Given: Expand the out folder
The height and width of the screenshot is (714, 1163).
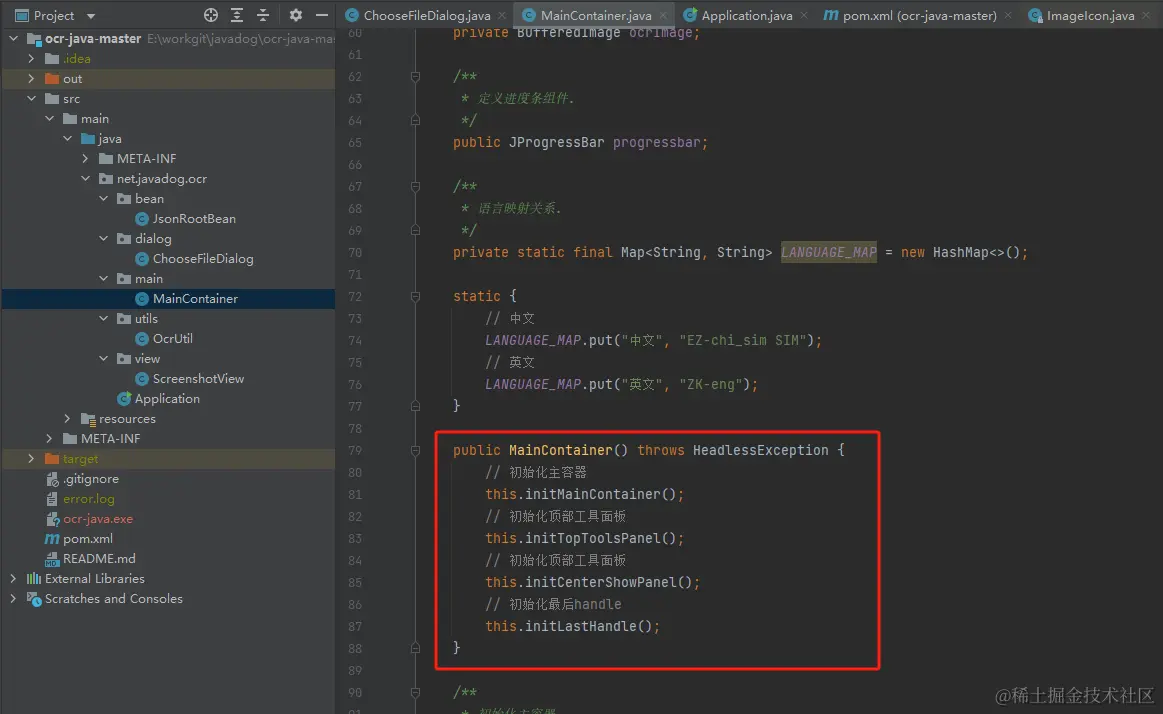Looking at the screenshot, I should click(31, 78).
